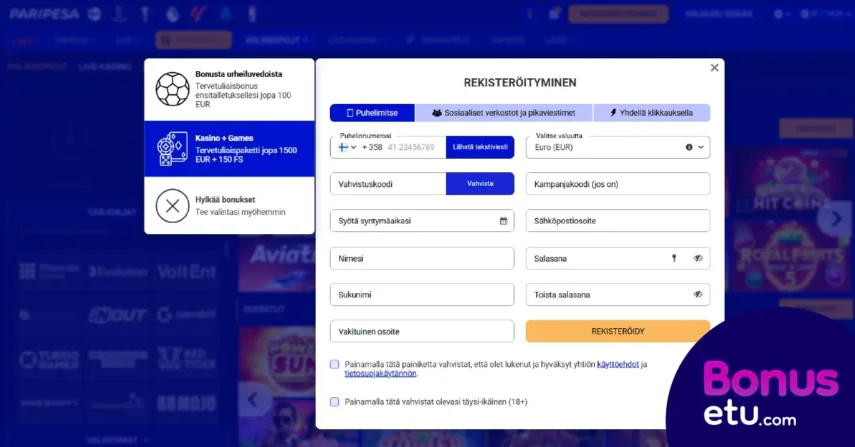Screen dimensions: 855x447
Task: Choose the Kasino + Games chips icon
Action: coord(172,148)
